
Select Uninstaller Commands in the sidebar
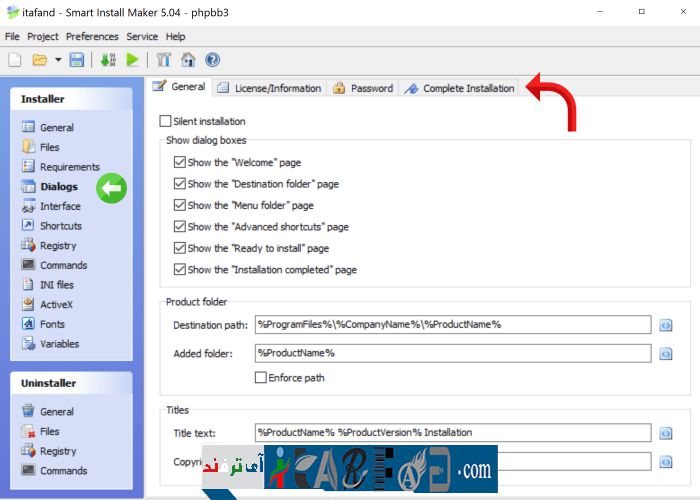click(63, 471)
